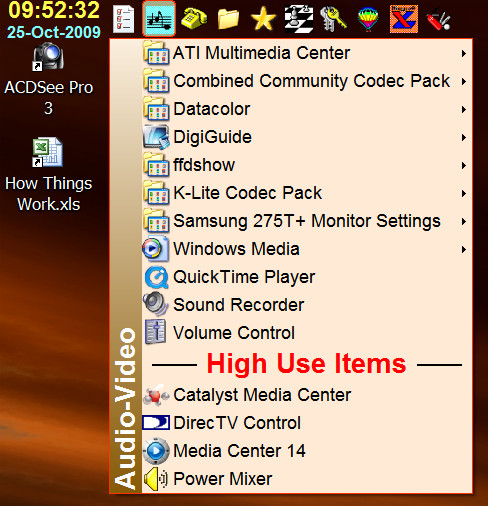Click the Windows Media player icon
The height and width of the screenshot is (506, 488).
point(155,249)
